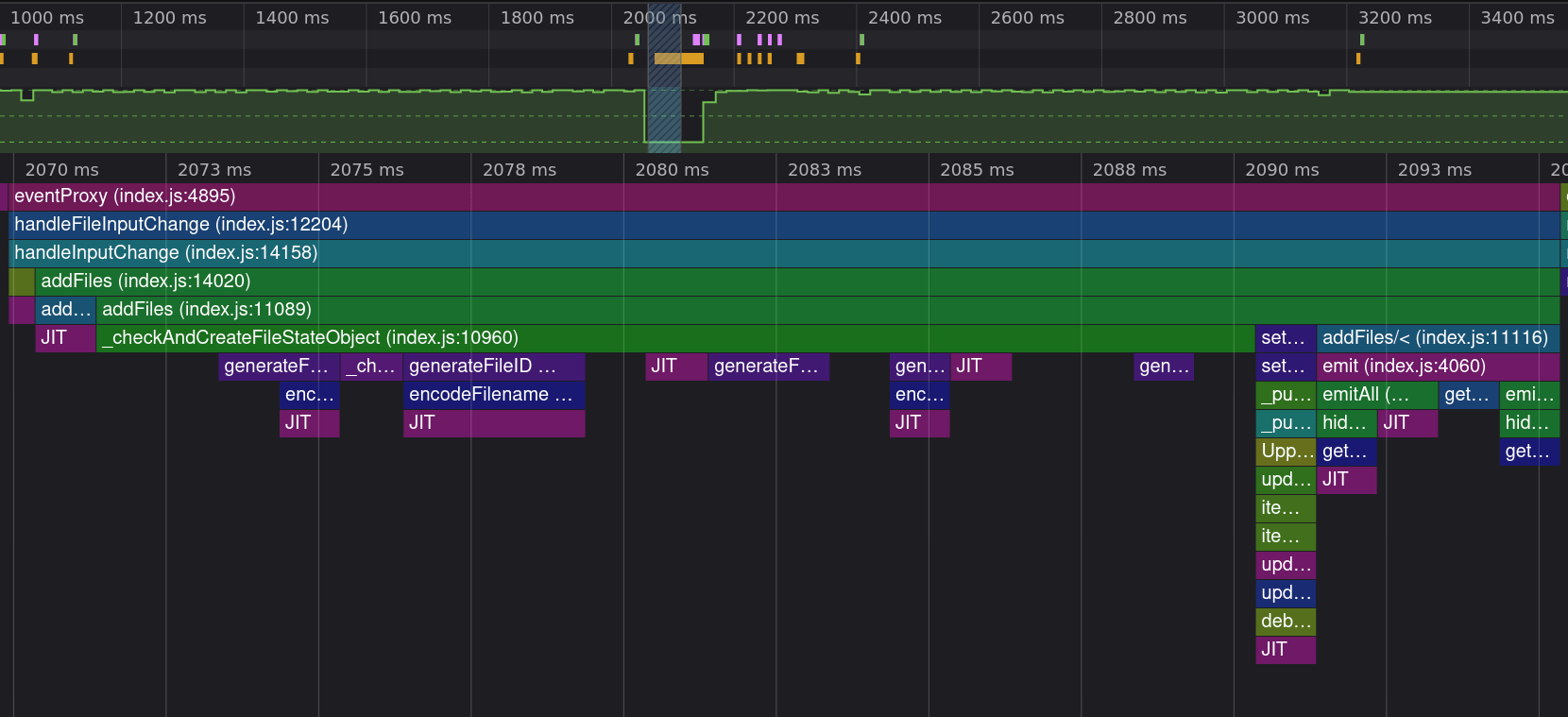
Task: Select the handleFileInputChange (index.js:12204) frame
Action: pyautogui.click(x=784, y=225)
